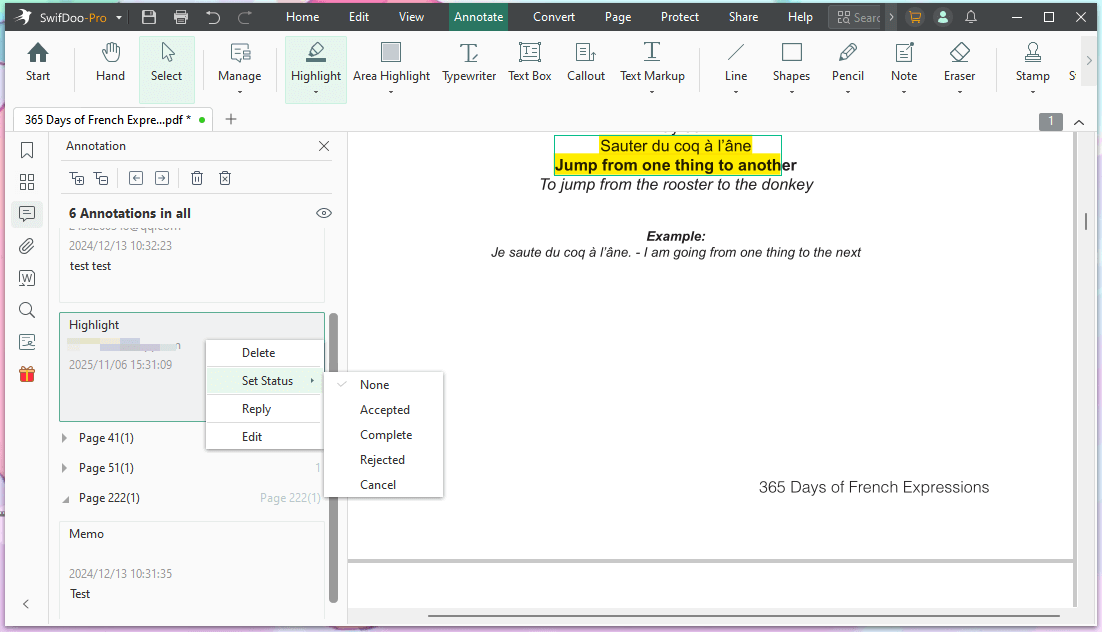The height and width of the screenshot is (632, 1102).
Task: Toggle annotation visibility with eye icon
Action: [x=323, y=212]
